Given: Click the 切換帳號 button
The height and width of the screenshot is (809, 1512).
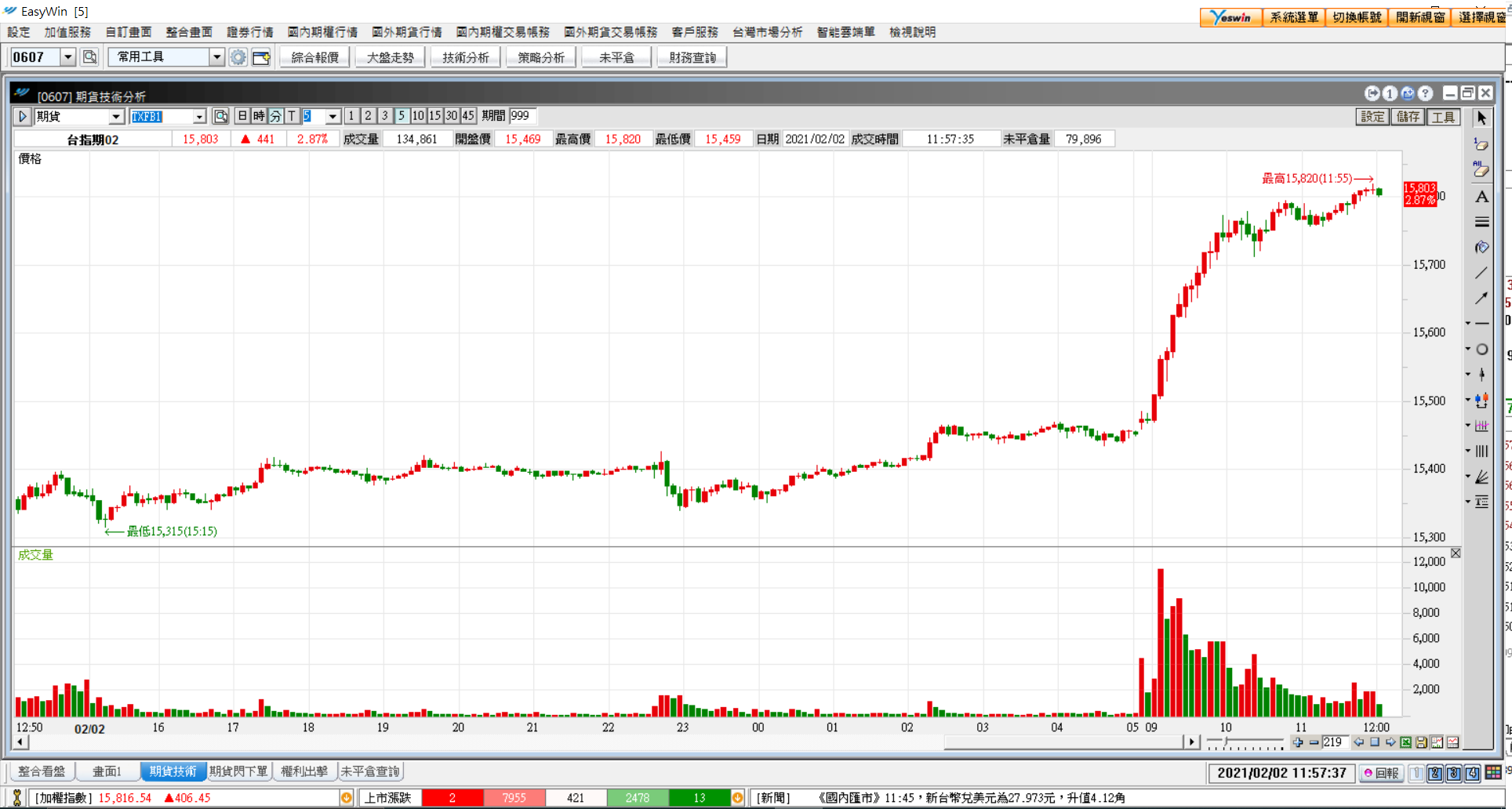Looking at the screenshot, I should pos(1357,17).
